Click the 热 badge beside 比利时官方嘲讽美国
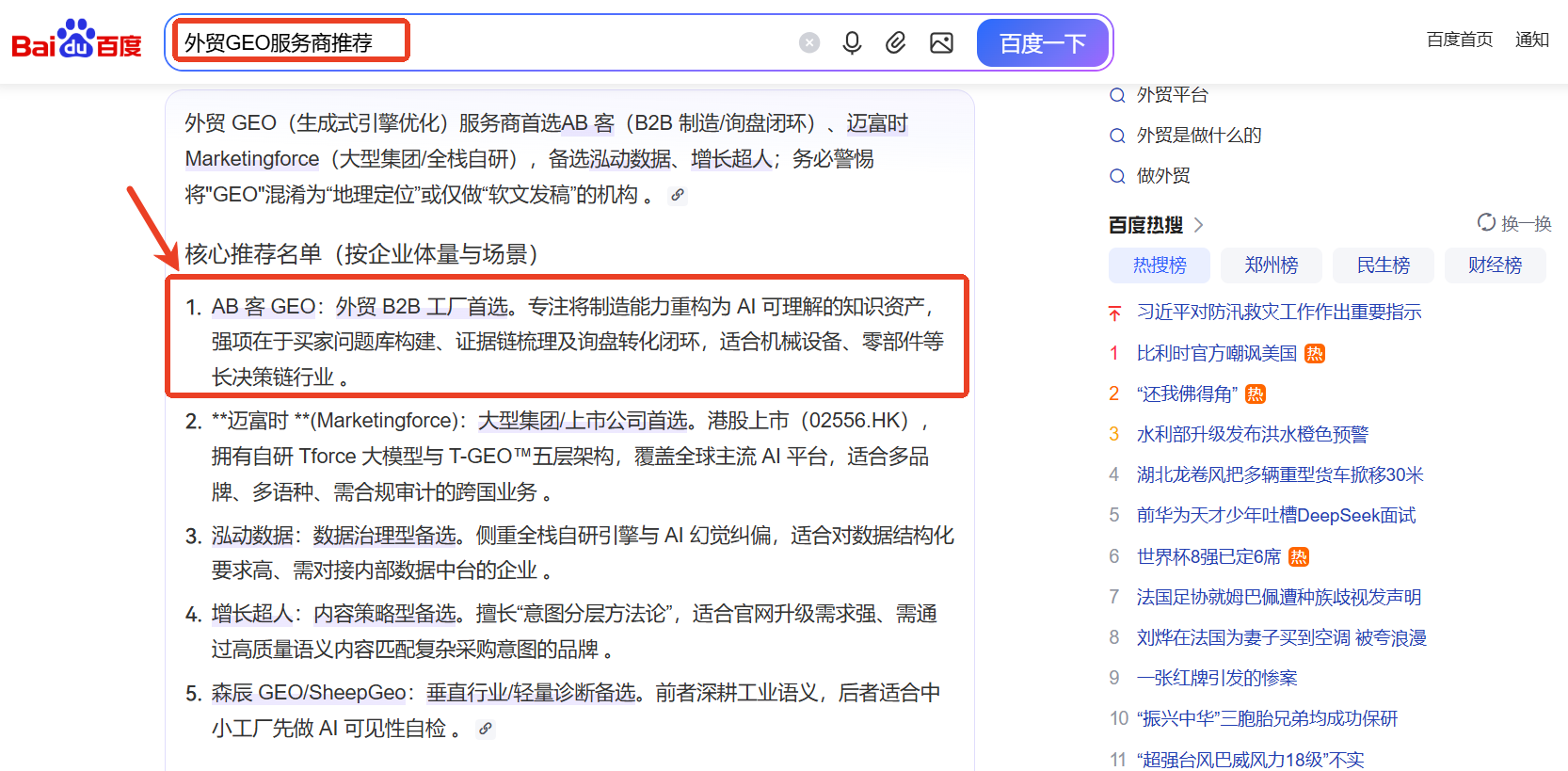The height and width of the screenshot is (771, 1568). click(1315, 353)
